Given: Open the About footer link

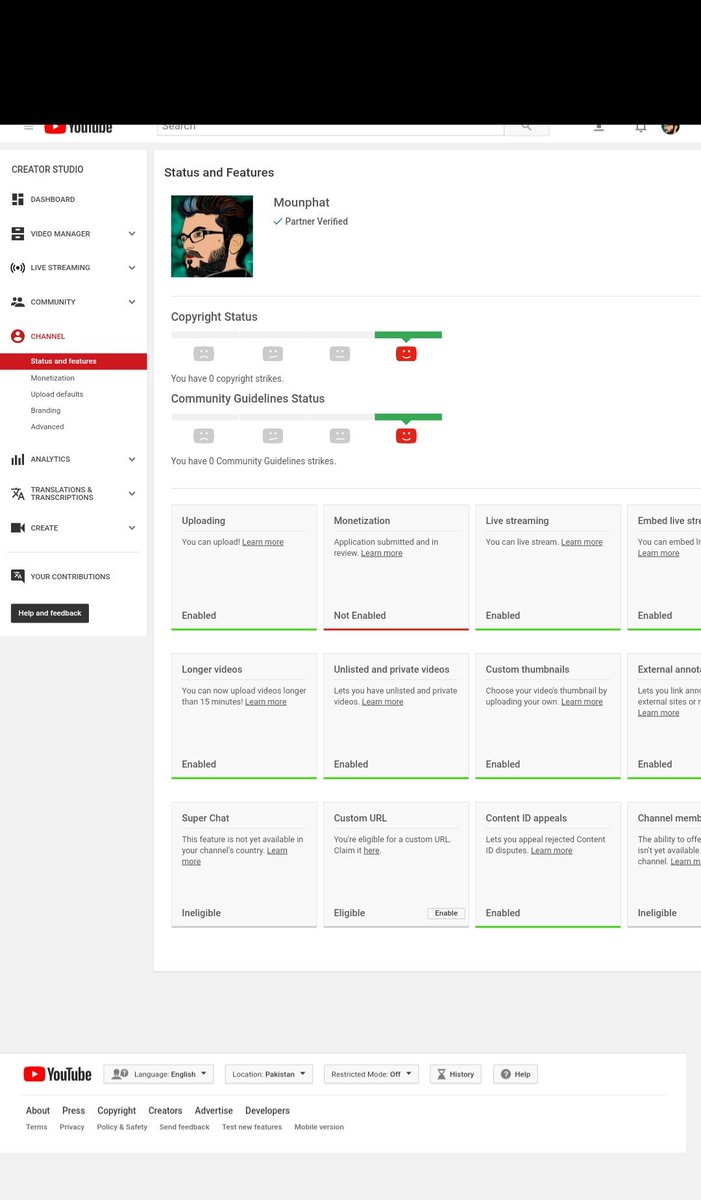Looking at the screenshot, I should click(38, 1111).
